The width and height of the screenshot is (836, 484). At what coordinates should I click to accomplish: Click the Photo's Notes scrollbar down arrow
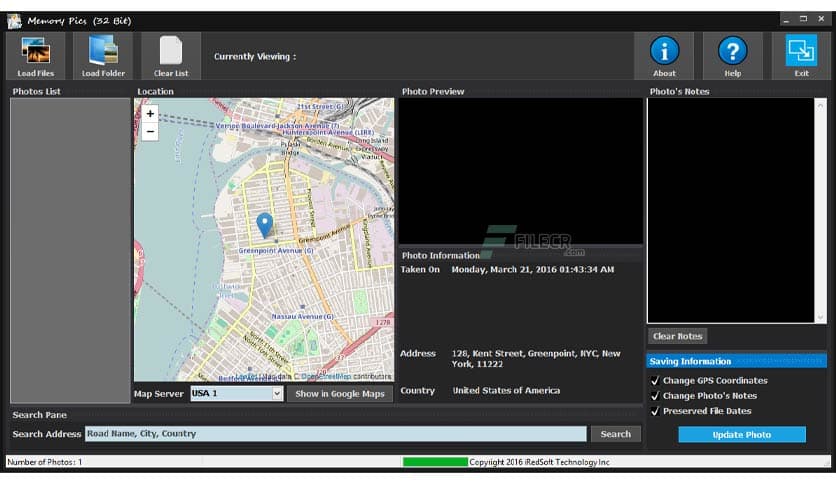(820, 317)
